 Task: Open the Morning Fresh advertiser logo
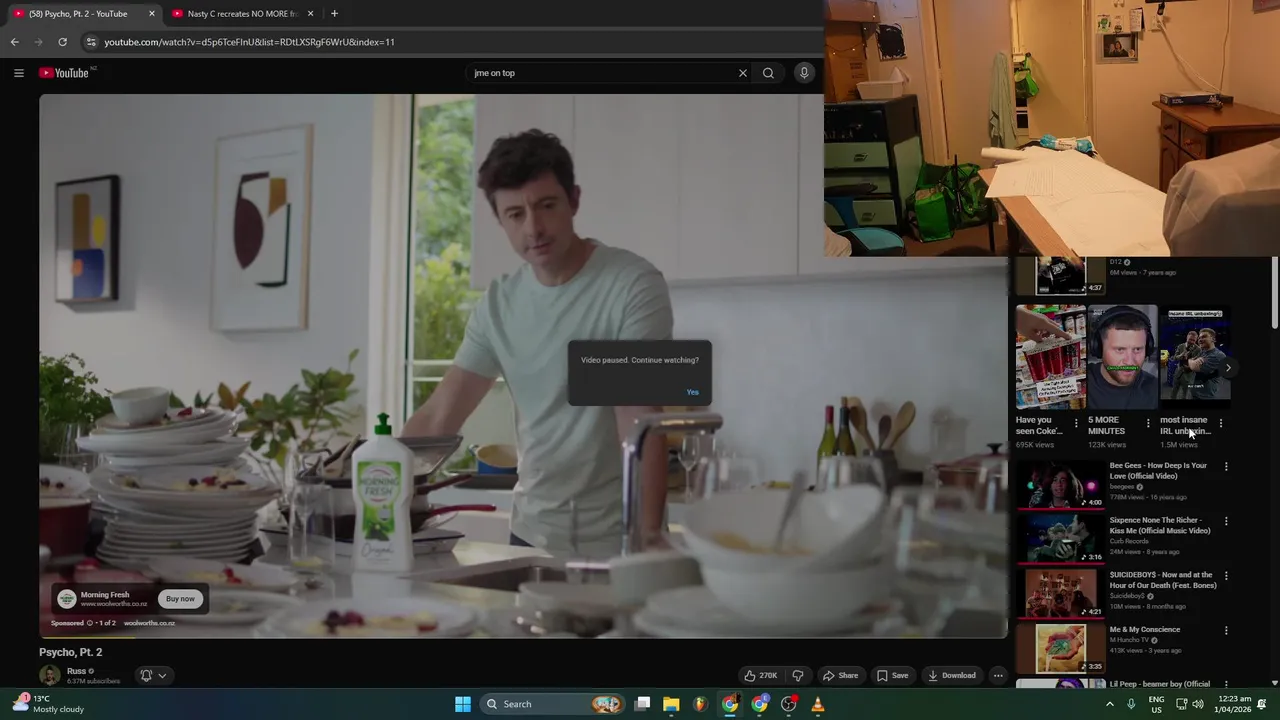pos(66,599)
